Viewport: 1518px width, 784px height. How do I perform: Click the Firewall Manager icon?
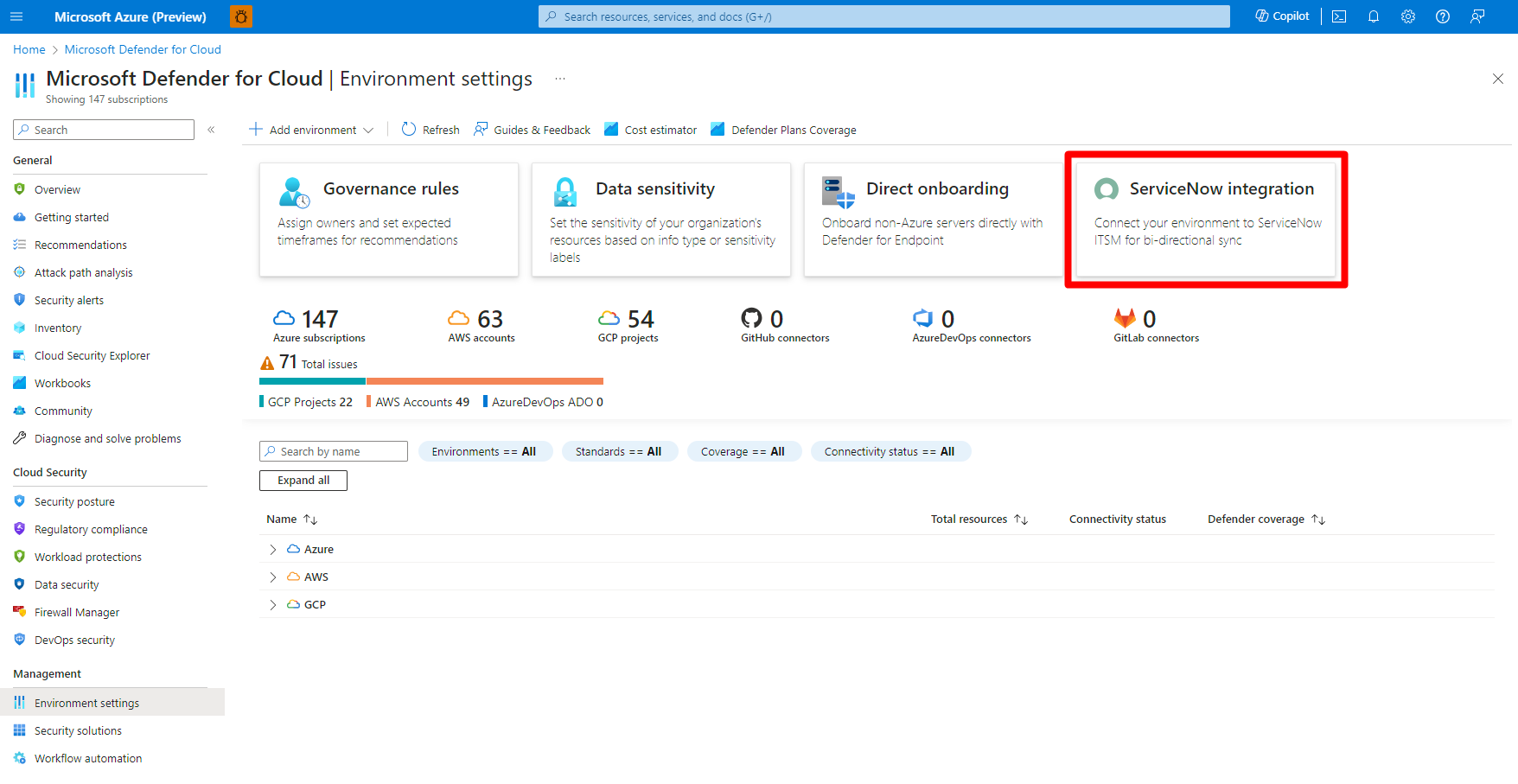[19, 612]
